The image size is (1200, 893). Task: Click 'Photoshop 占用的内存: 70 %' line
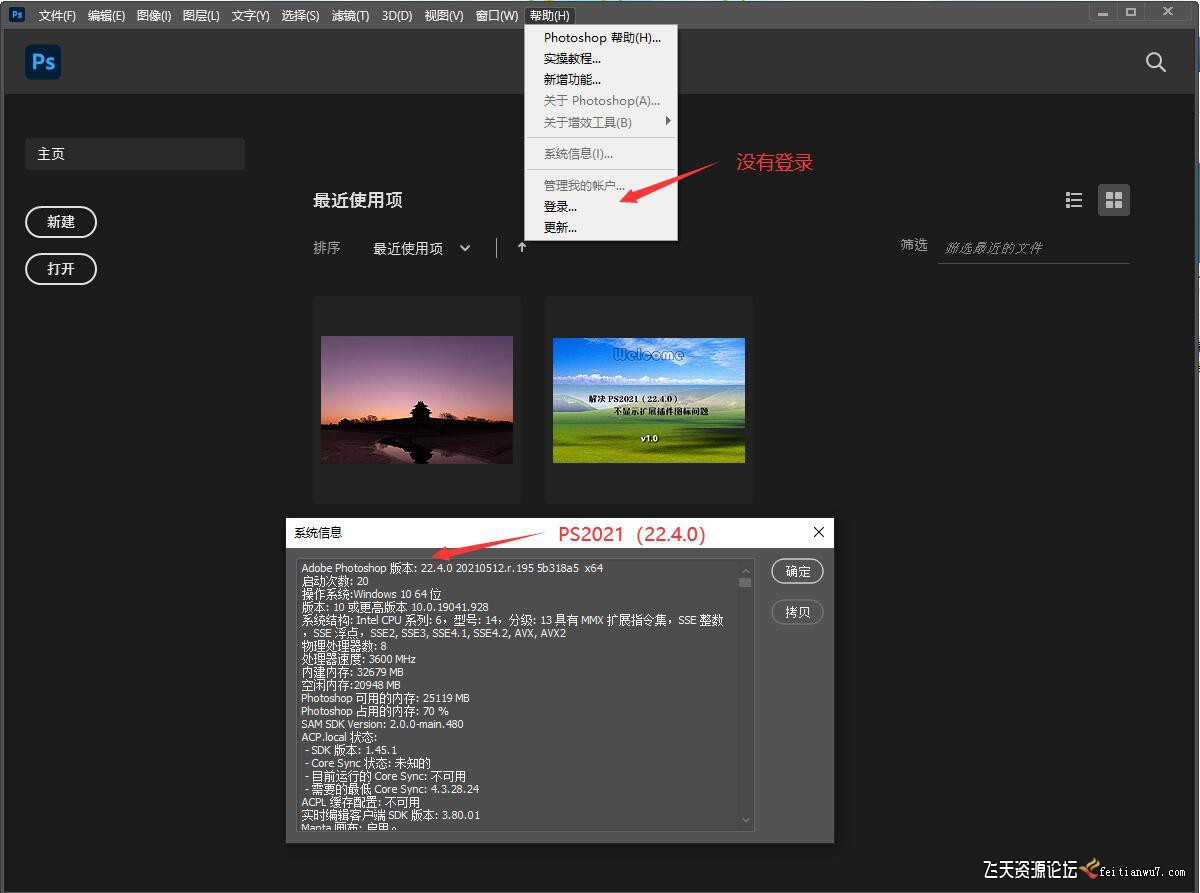375,711
